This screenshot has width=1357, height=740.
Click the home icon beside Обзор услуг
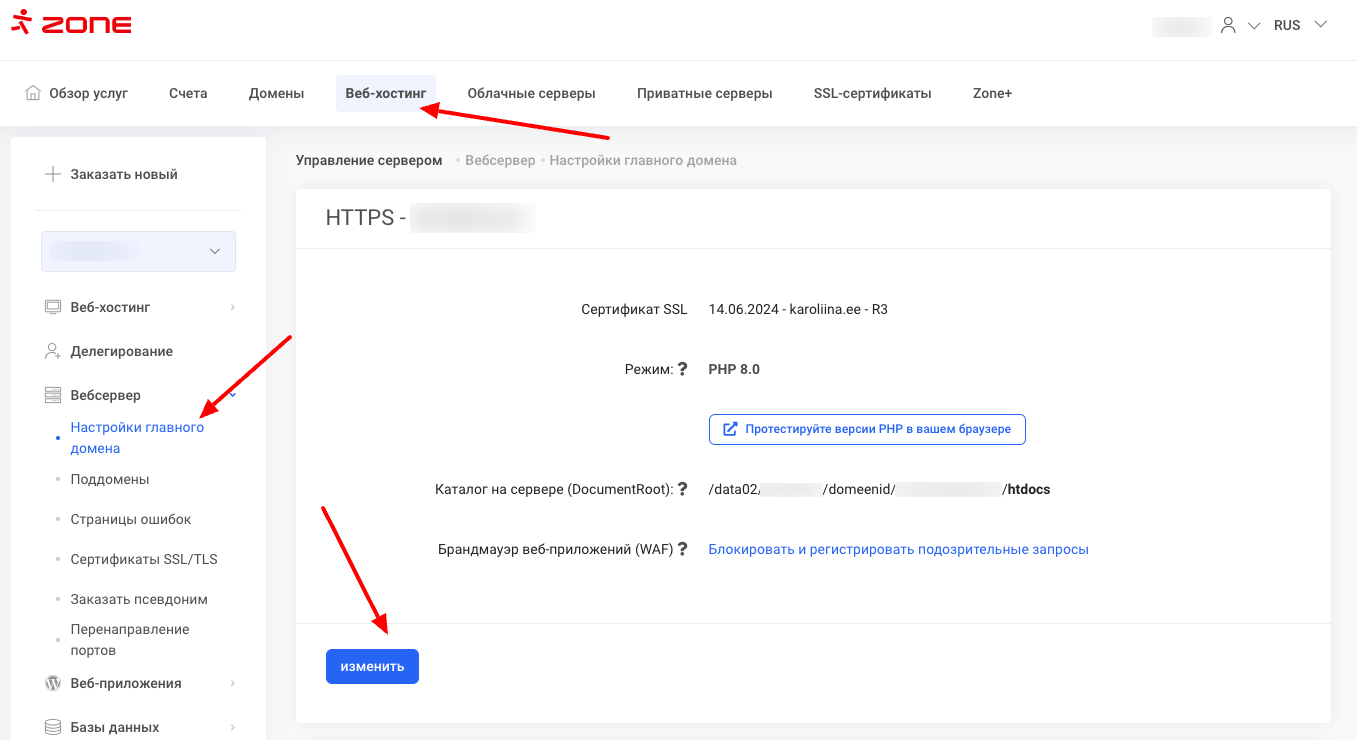coord(33,93)
